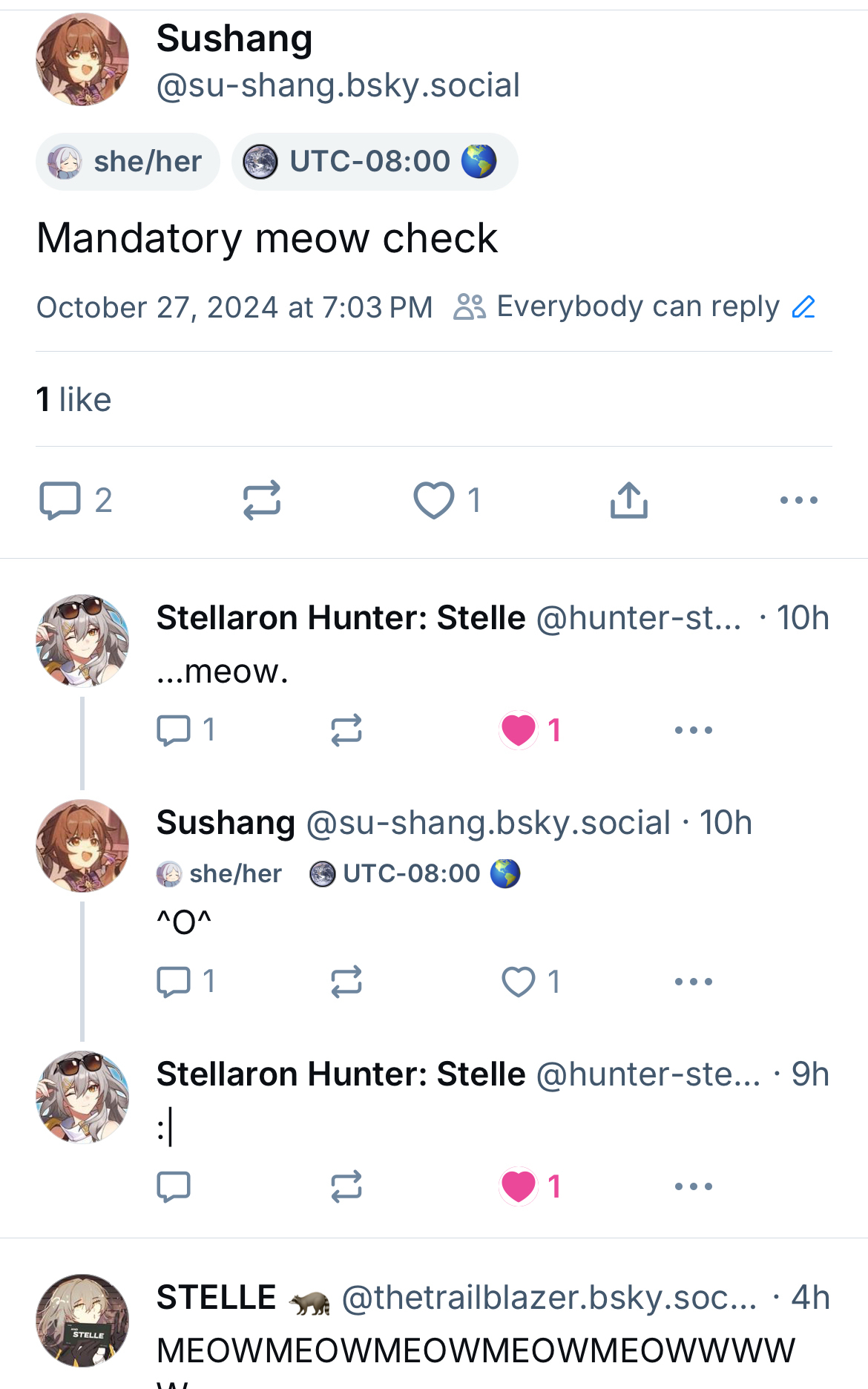Open more options for the main post
This screenshot has height=1389, width=868.
coord(798,500)
